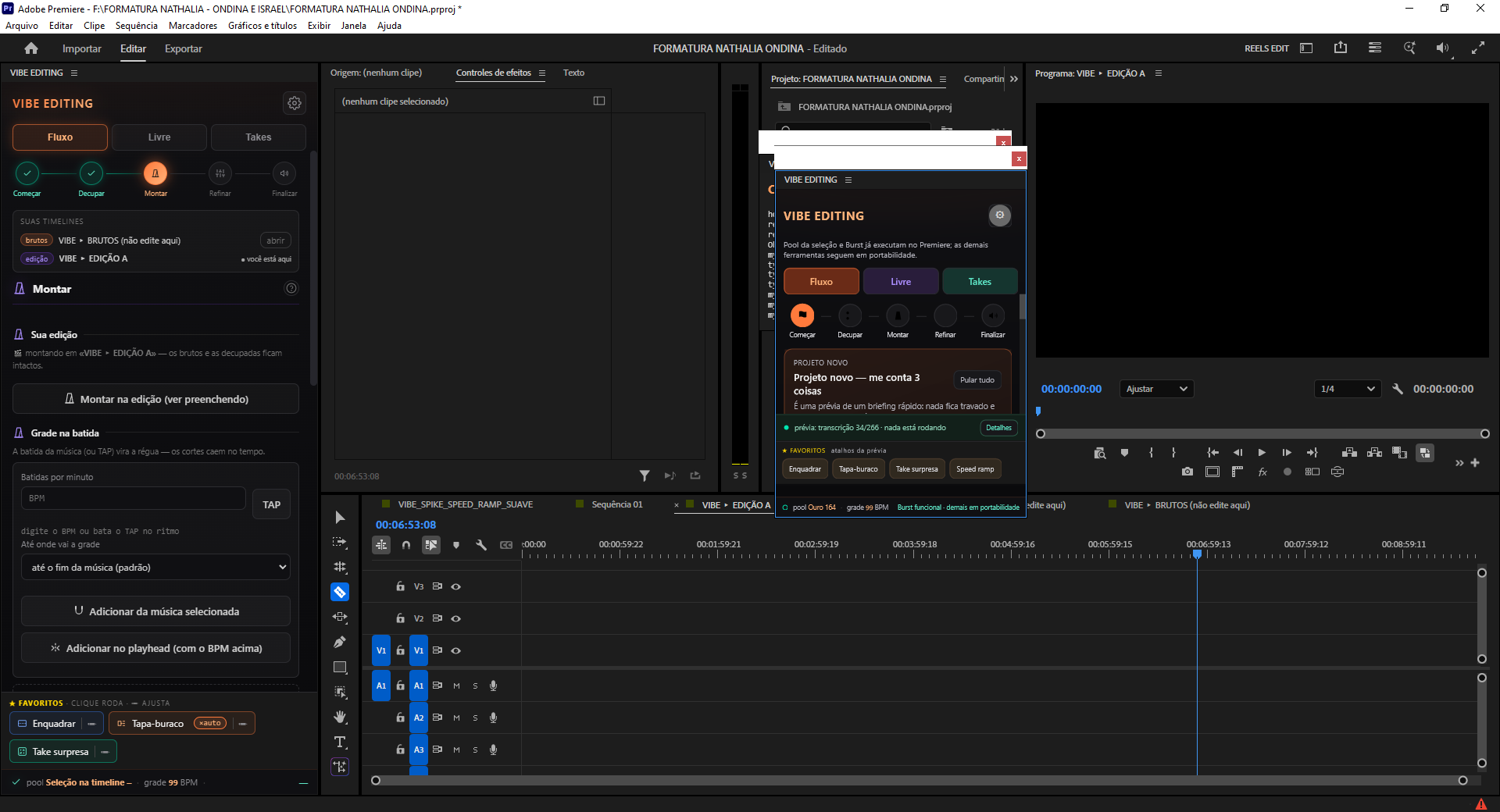
Task: Click the Home icon
Action: [x=31, y=48]
